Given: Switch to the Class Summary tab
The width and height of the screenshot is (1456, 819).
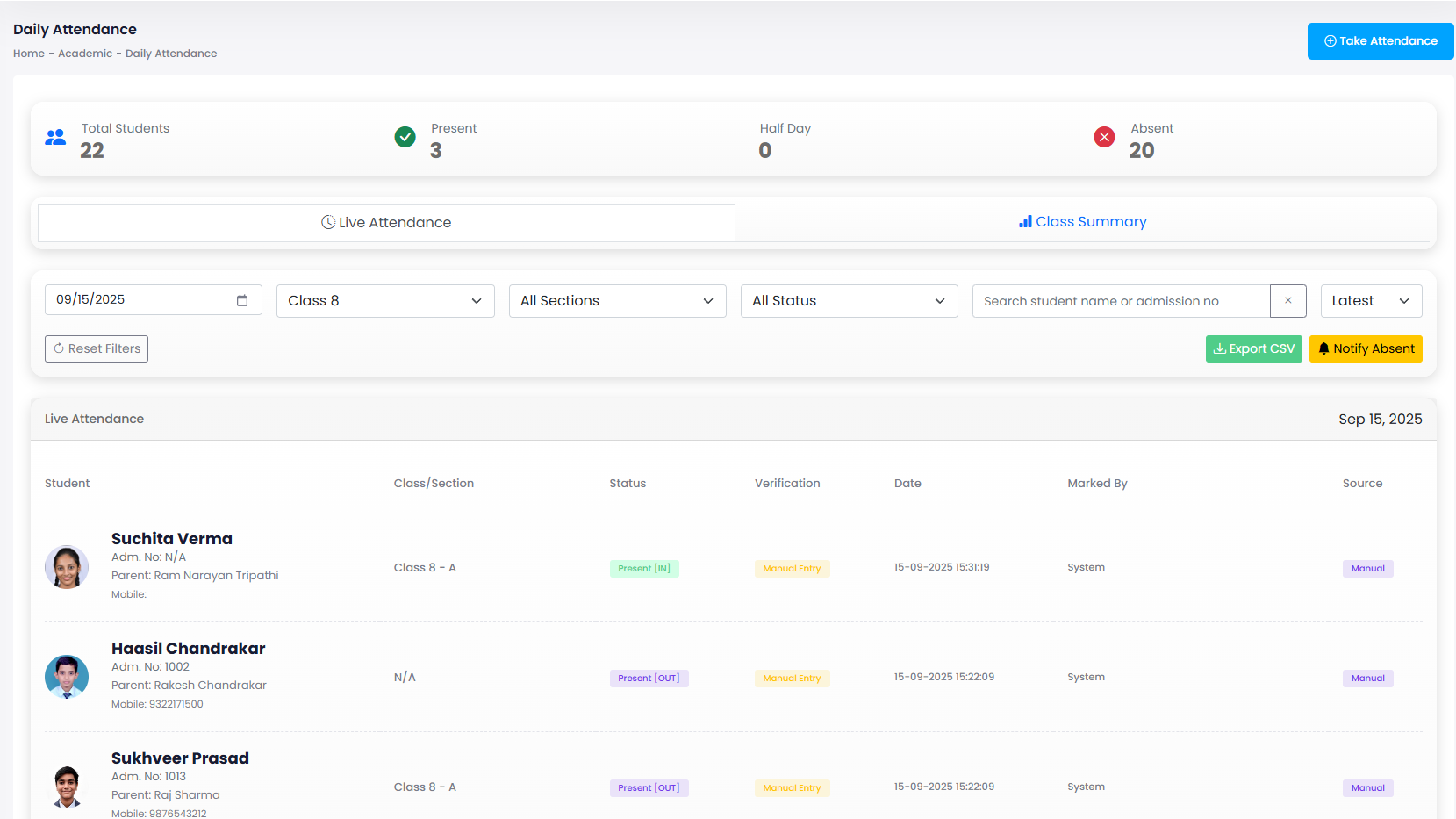Looking at the screenshot, I should pos(1082,222).
